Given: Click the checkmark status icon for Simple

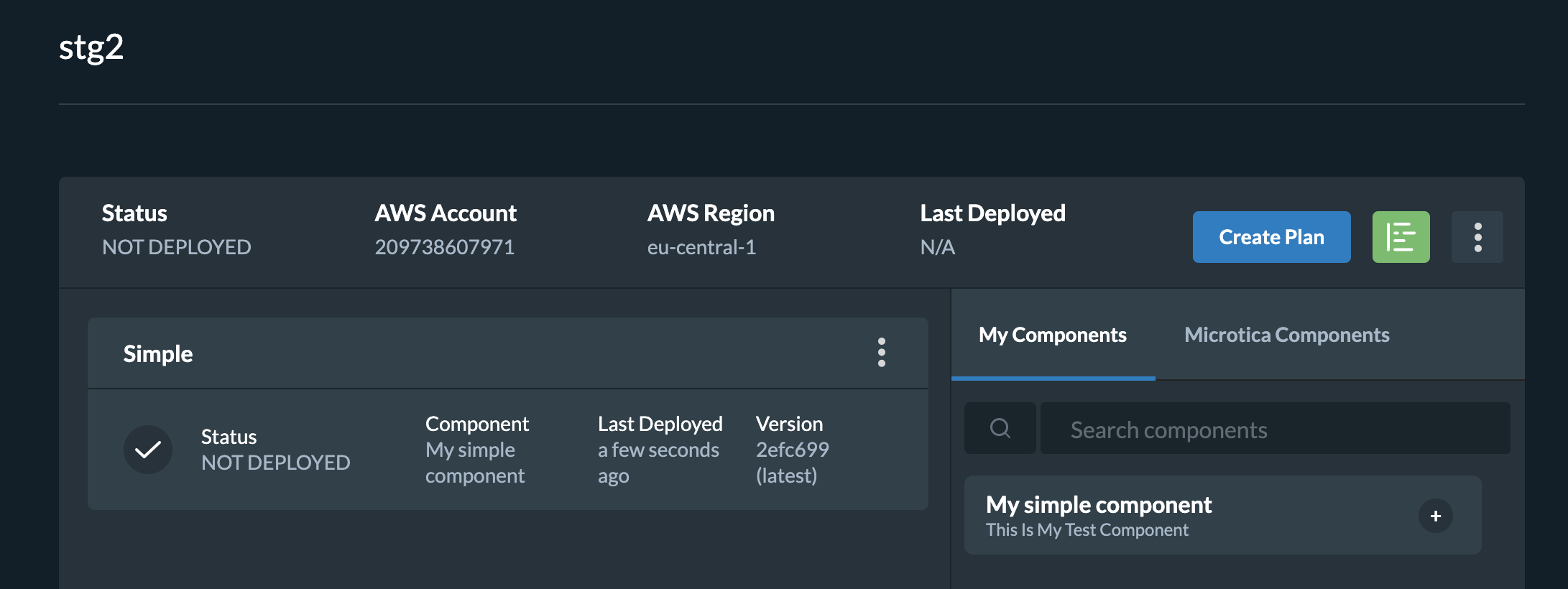Looking at the screenshot, I should (148, 450).
